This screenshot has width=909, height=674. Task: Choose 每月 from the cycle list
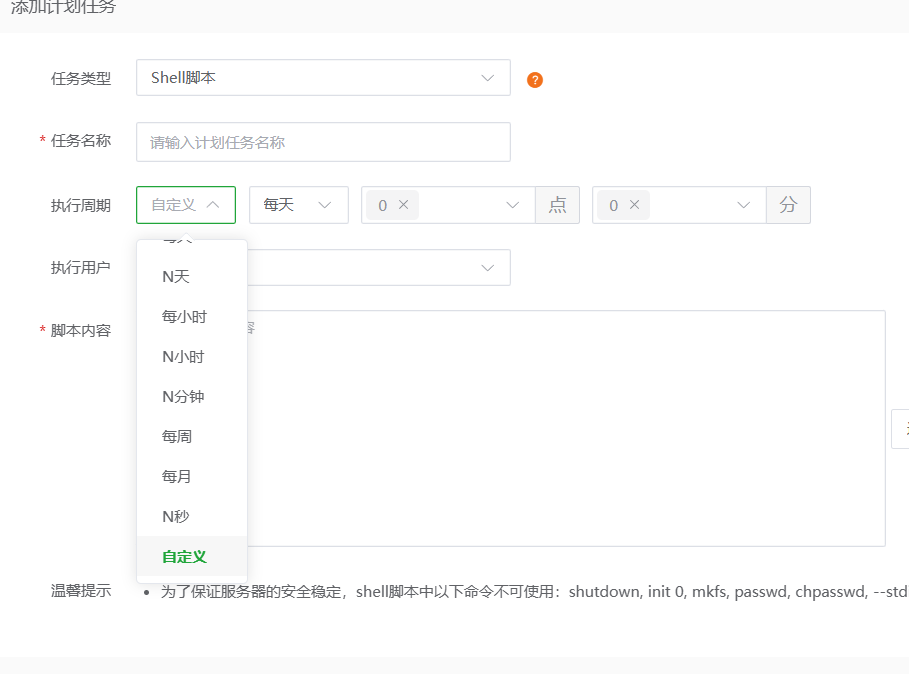pos(192,476)
